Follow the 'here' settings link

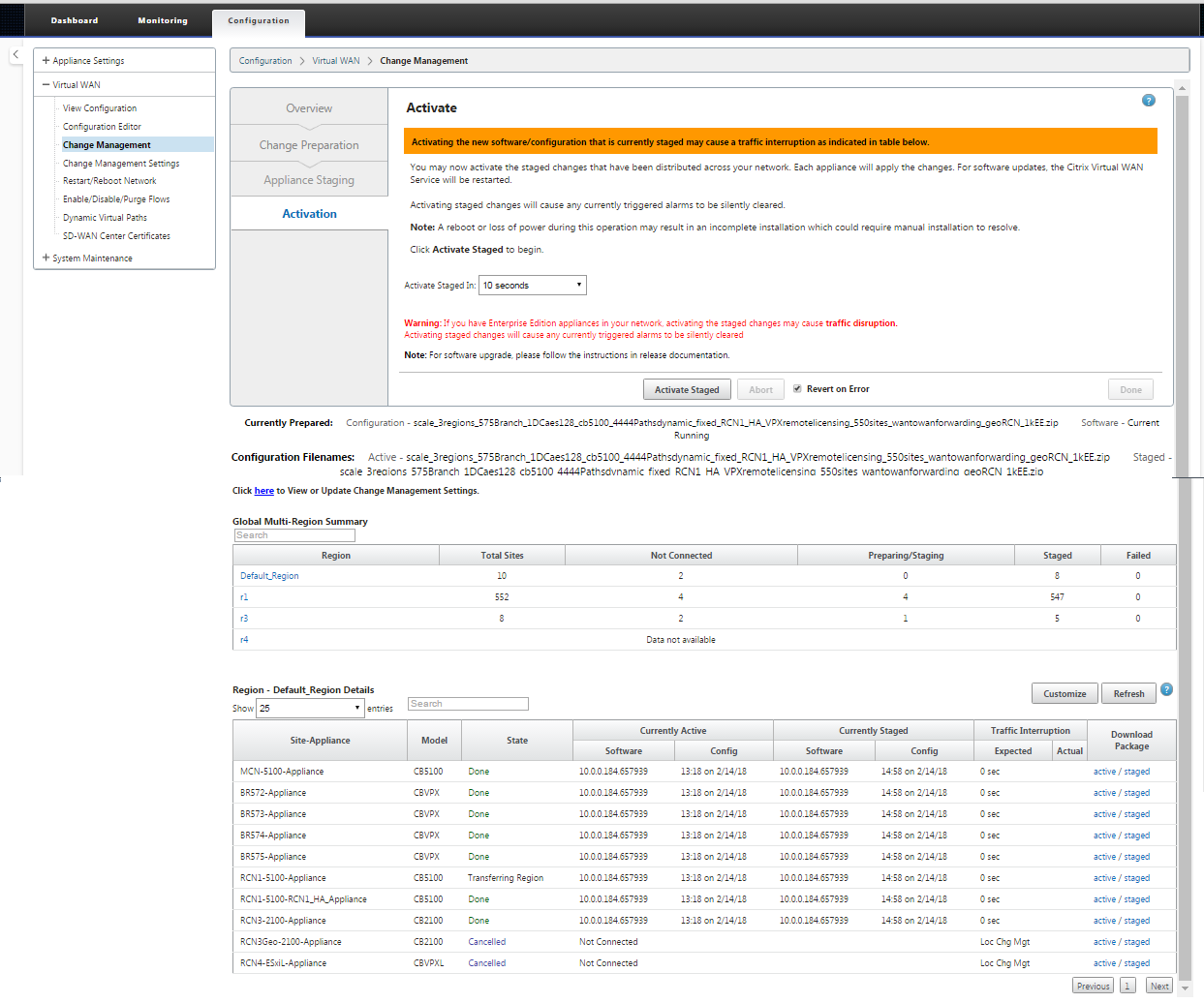click(264, 491)
